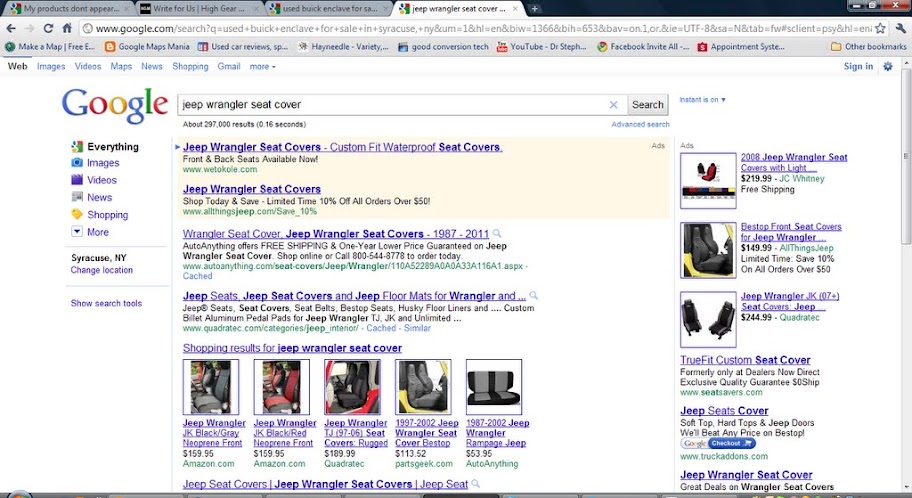Open Jeep Seats Cover truckaddons ad
Viewport: 912px width, 498px height.
pyautogui.click(x=724, y=411)
